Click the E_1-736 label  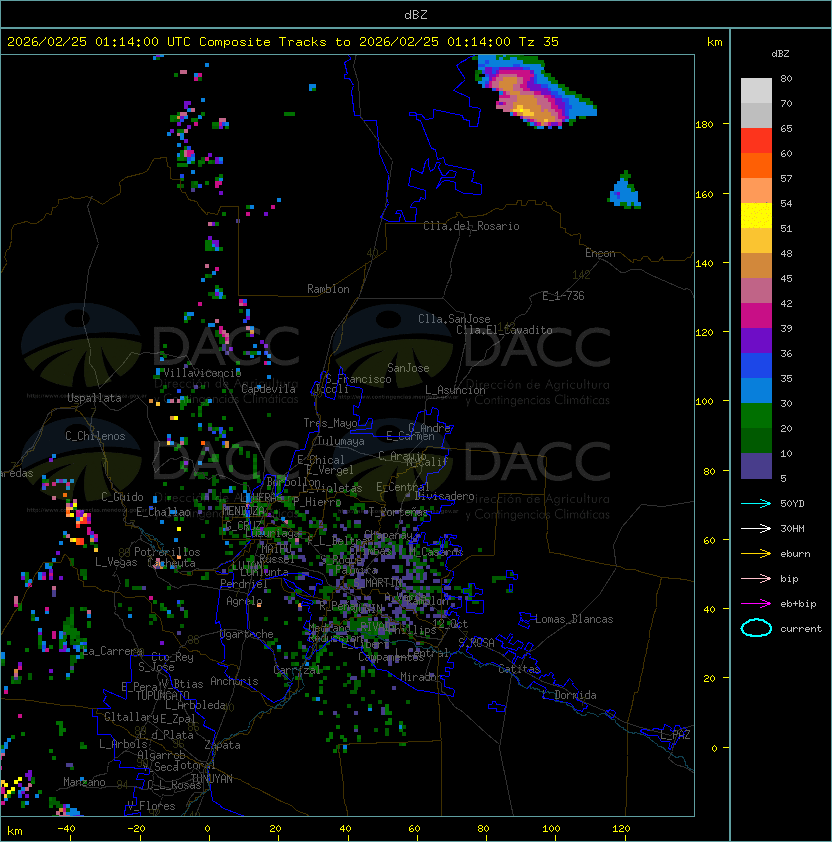click(563, 296)
